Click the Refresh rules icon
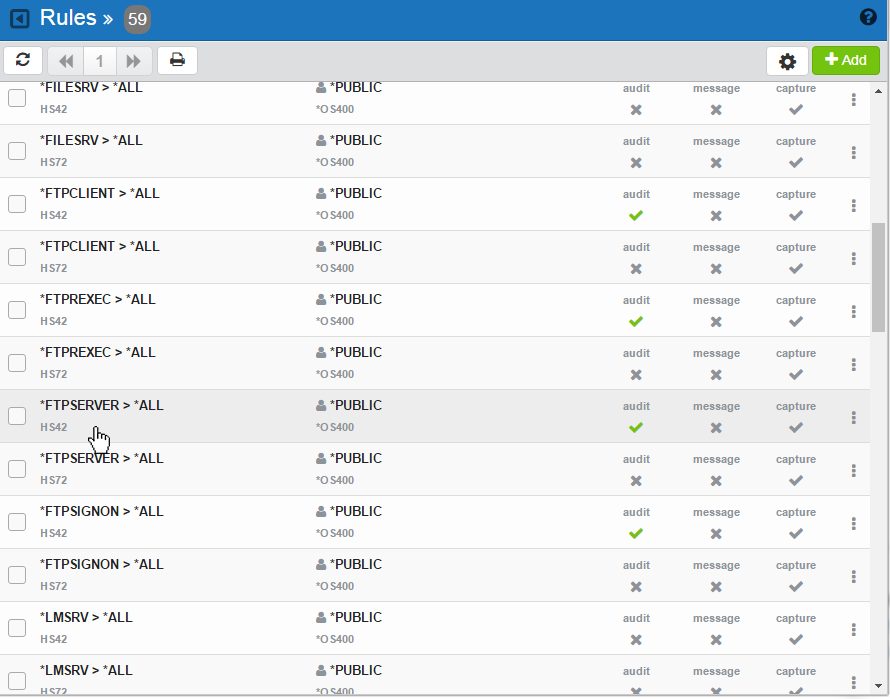 tap(23, 60)
